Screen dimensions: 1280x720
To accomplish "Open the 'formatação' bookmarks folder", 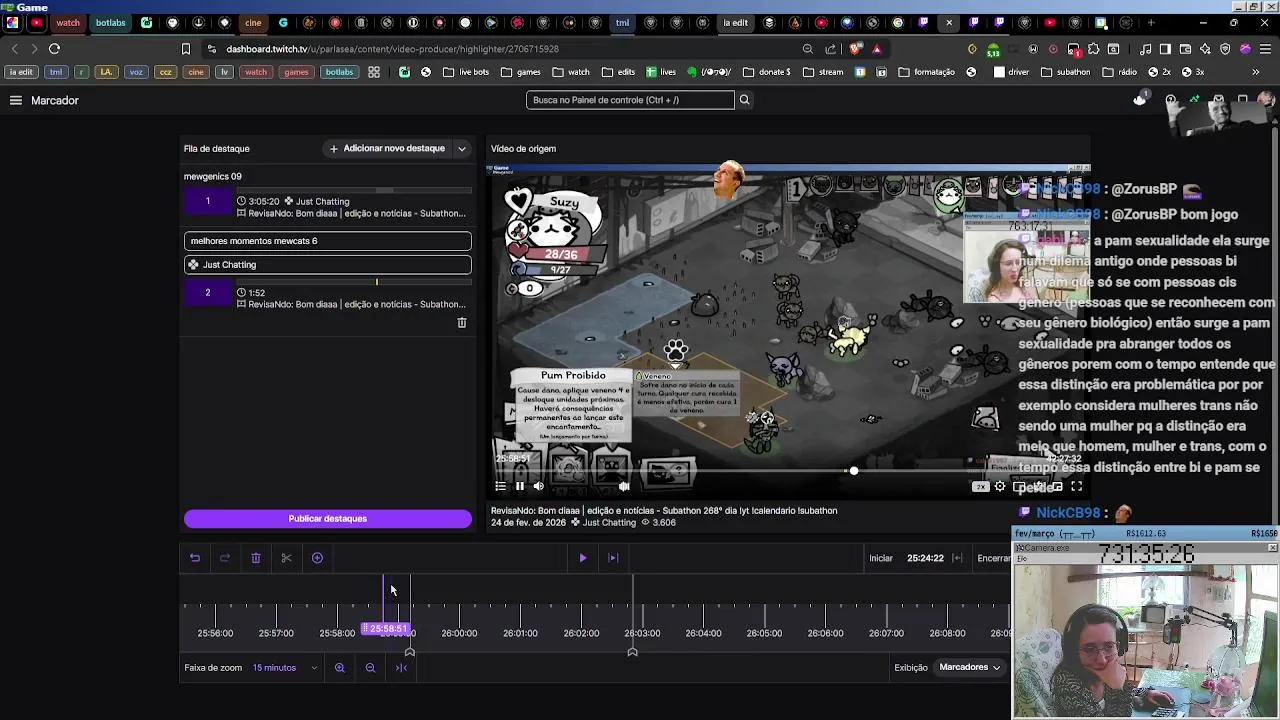I will pyautogui.click(x=927, y=72).
